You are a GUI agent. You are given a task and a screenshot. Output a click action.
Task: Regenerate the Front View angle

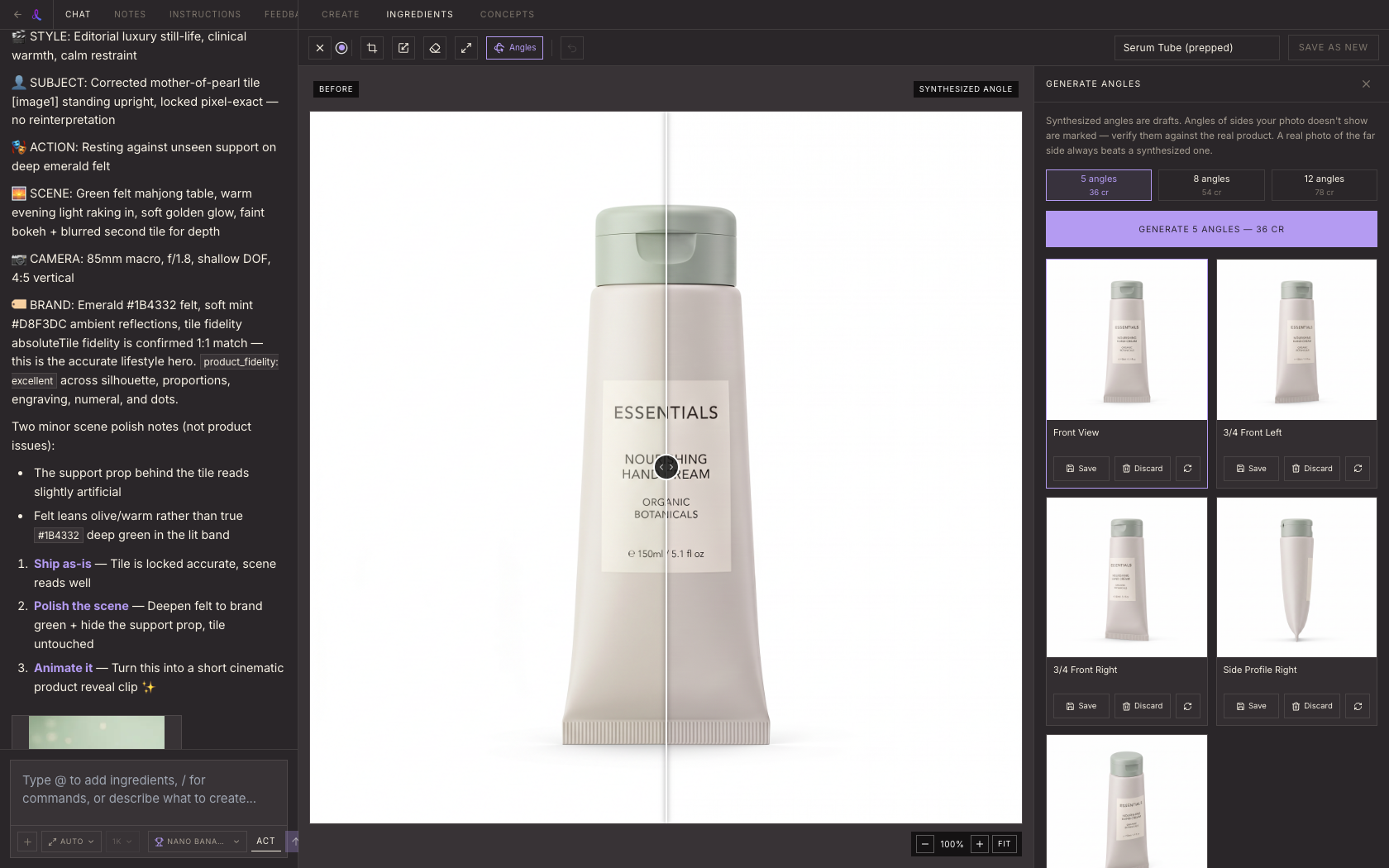coord(1188,469)
